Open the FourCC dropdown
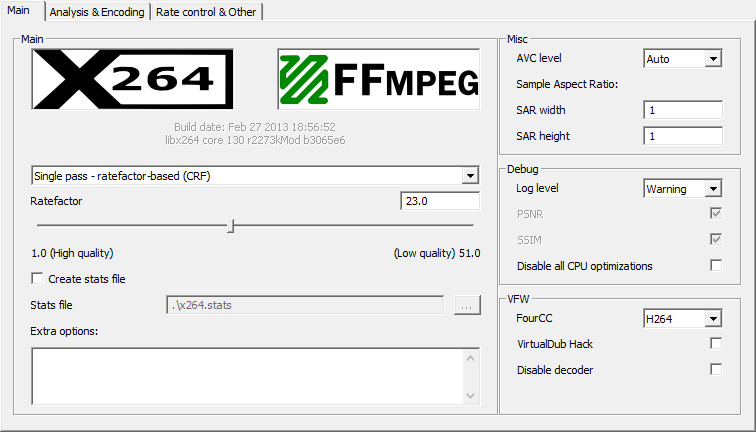Image resolution: width=756 pixels, height=432 pixels. pos(682,319)
